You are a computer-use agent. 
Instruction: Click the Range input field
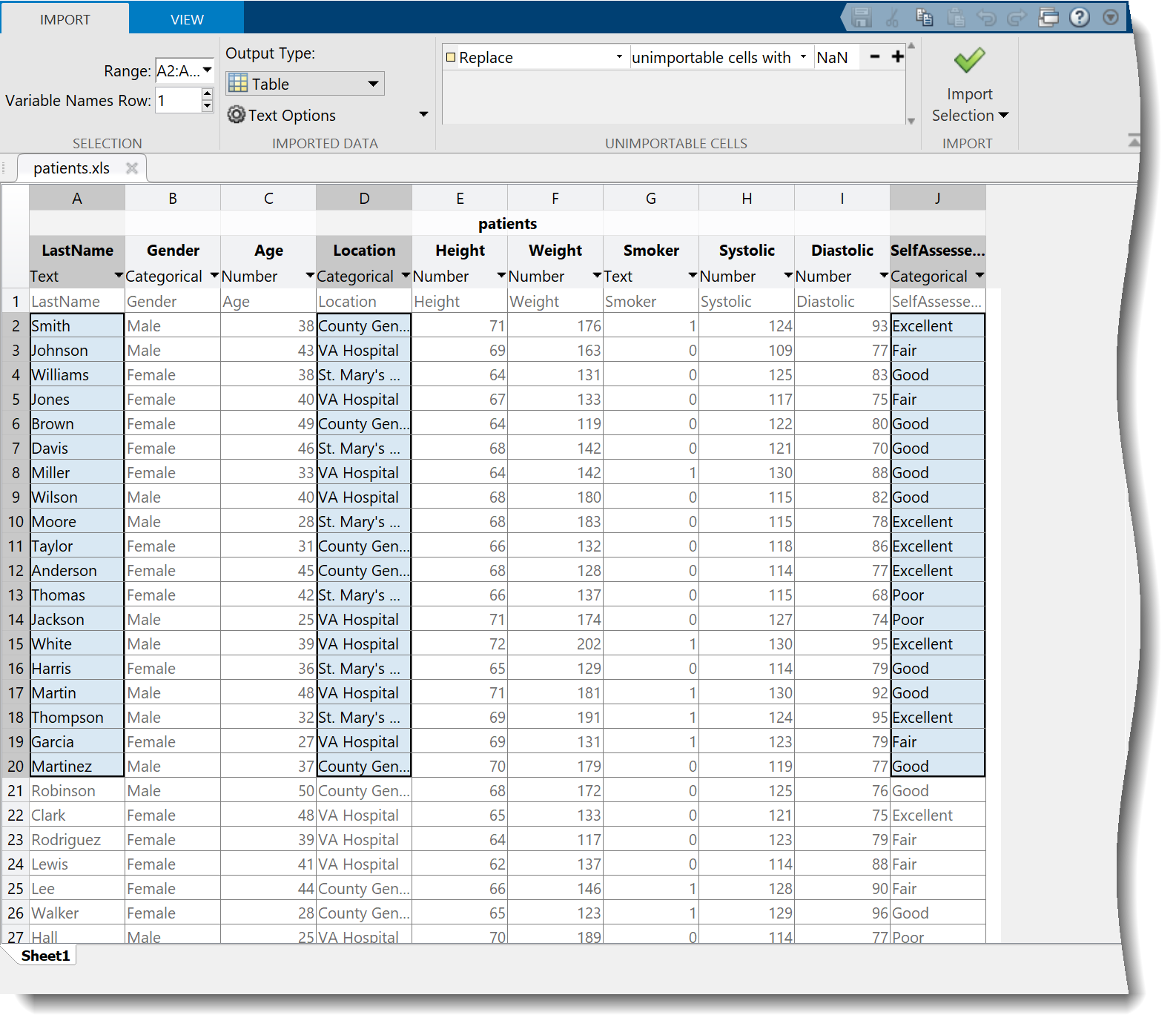[178, 71]
